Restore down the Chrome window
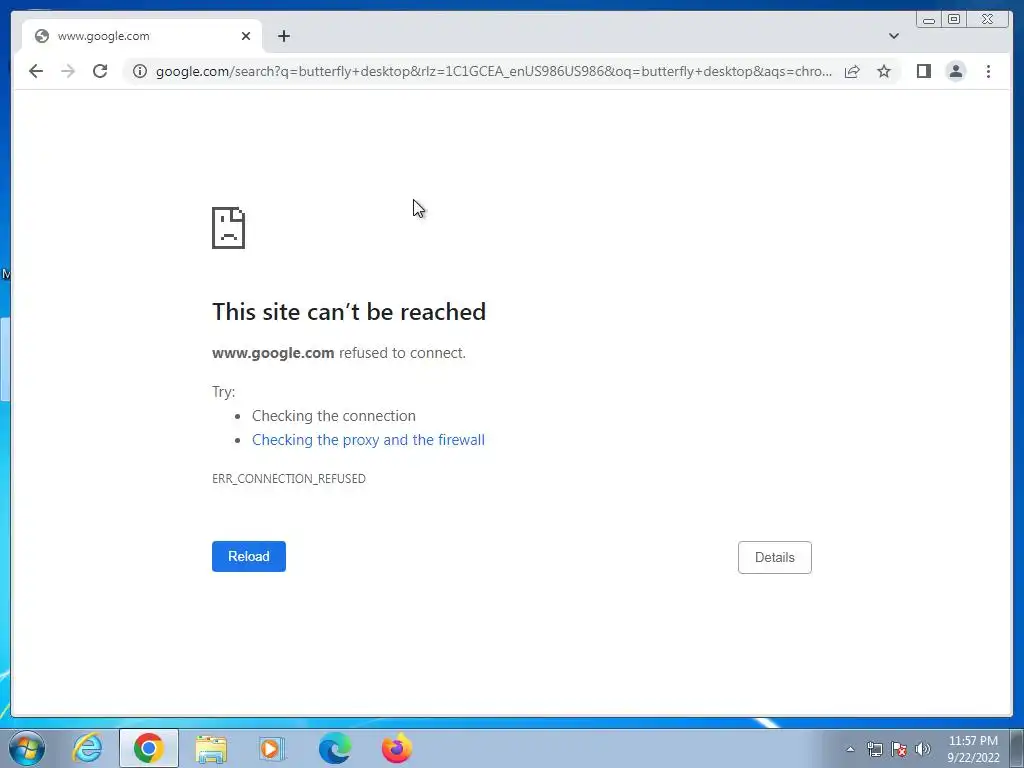 (x=953, y=20)
